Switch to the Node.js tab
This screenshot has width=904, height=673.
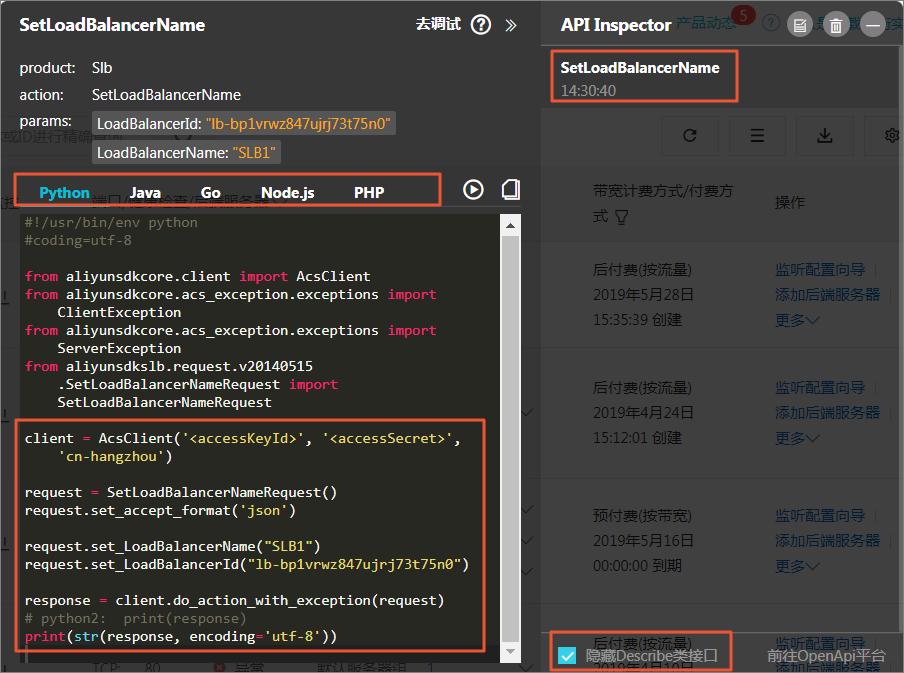point(288,193)
